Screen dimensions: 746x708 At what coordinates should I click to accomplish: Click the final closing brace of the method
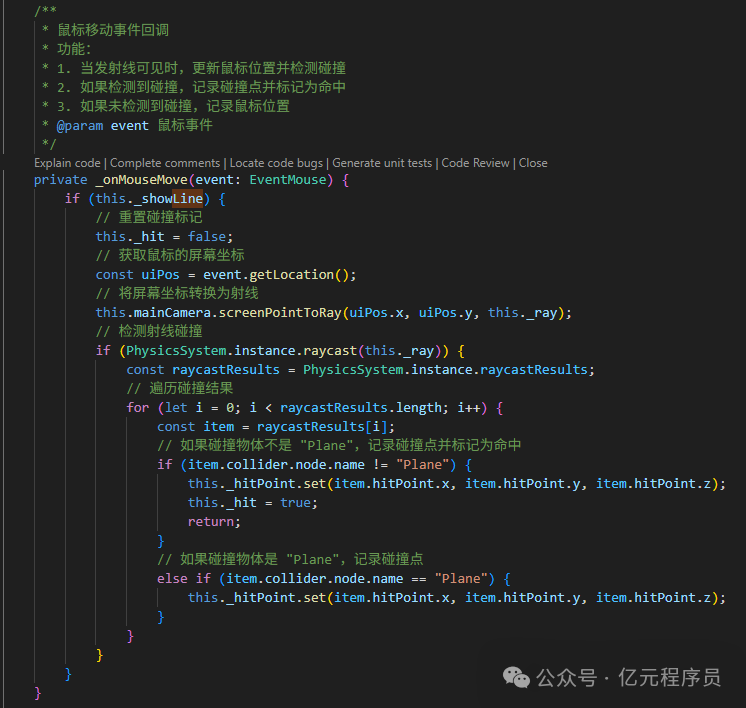click(x=38, y=693)
